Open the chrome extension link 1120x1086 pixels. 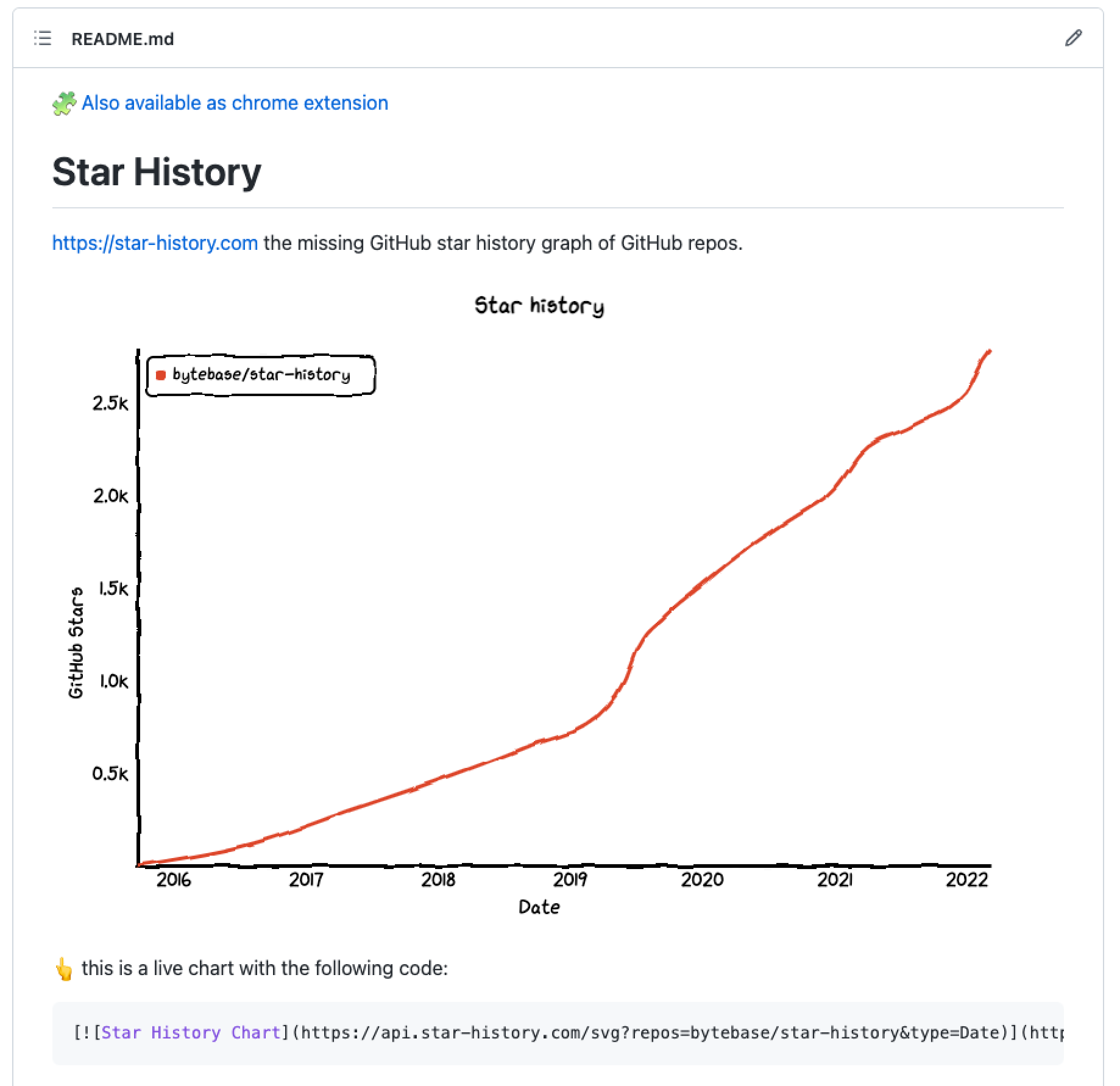pos(234,102)
